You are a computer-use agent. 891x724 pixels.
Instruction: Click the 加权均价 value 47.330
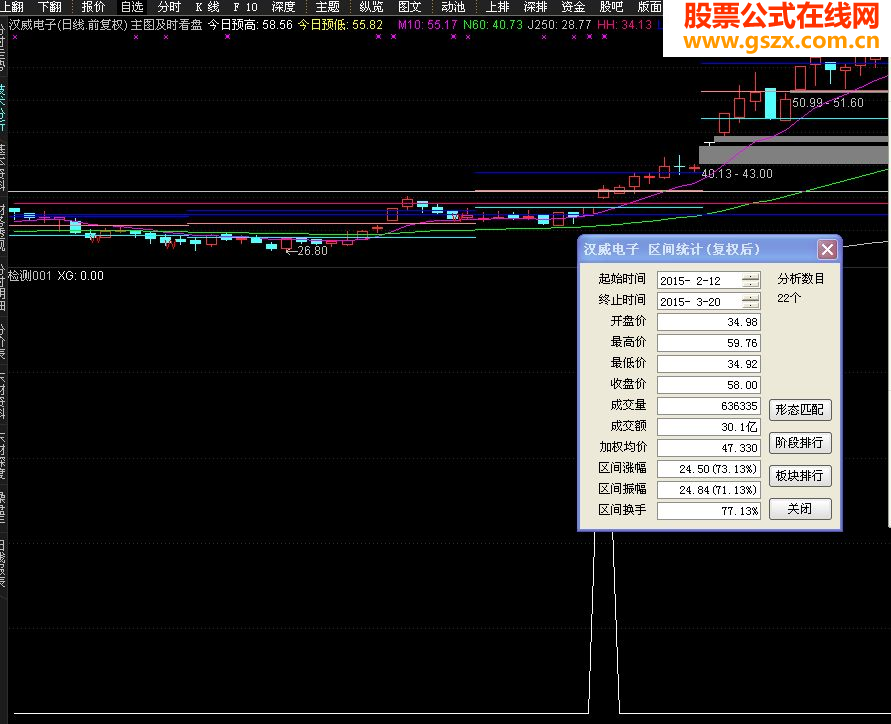coord(709,448)
